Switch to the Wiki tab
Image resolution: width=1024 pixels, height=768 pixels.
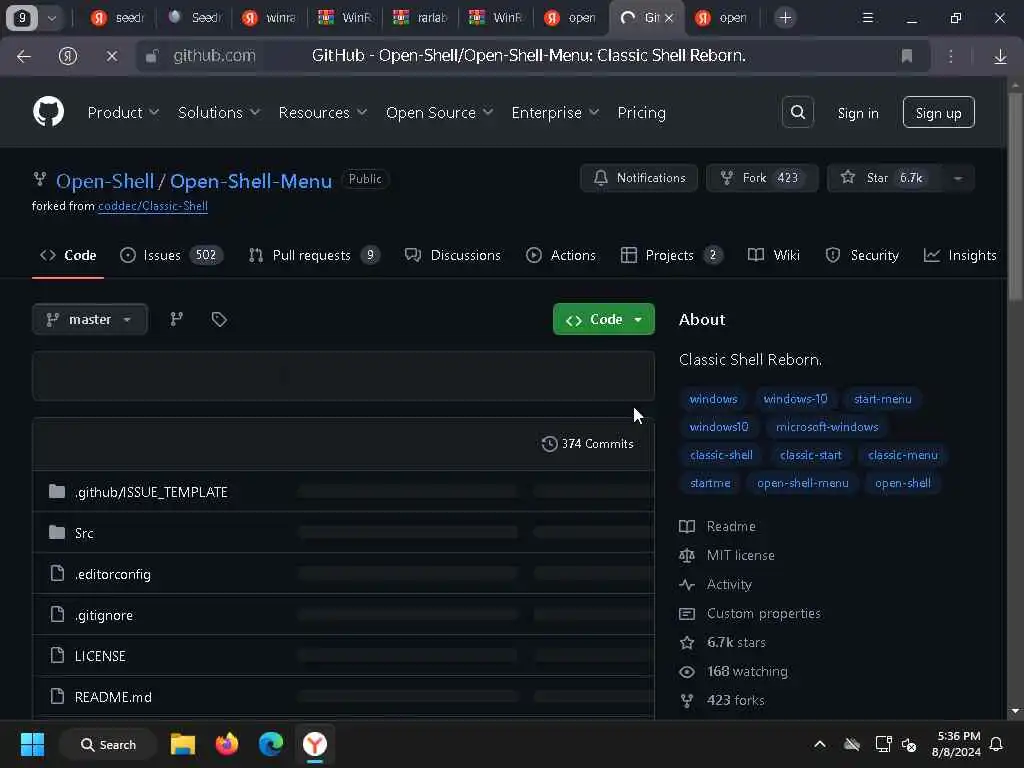[773, 255]
